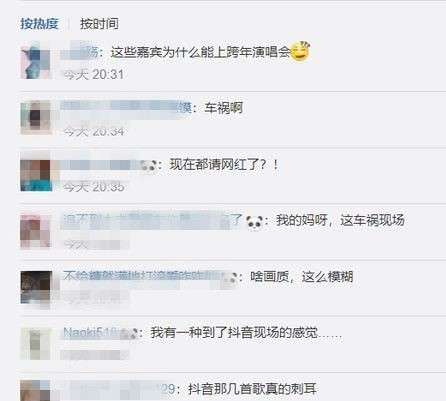Click the 今天 20:31 timestamp
Image resolution: width=446 pixels, height=401 pixels.
coord(94,74)
